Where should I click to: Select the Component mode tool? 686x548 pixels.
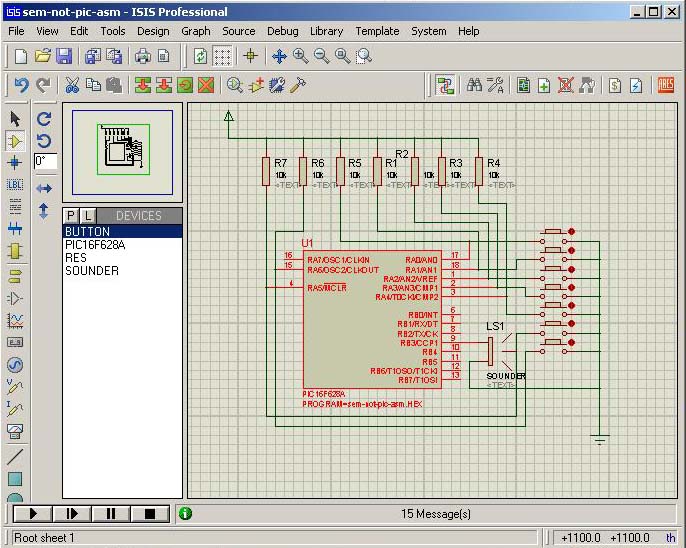[15, 141]
